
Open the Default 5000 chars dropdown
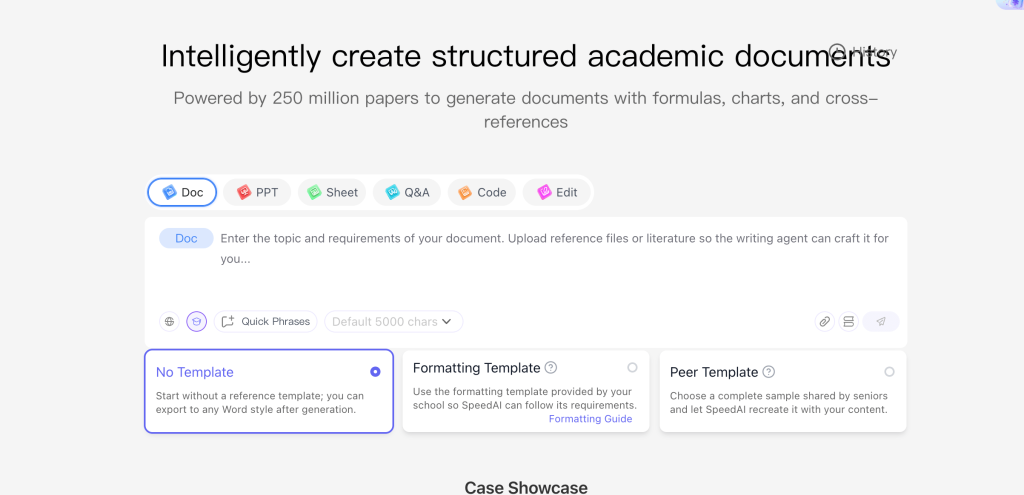393,321
